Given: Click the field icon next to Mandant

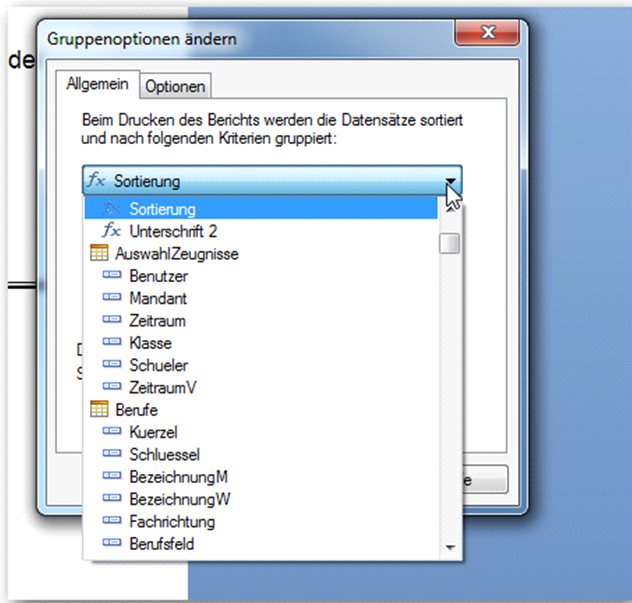Looking at the screenshot, I should click(112, 297).
